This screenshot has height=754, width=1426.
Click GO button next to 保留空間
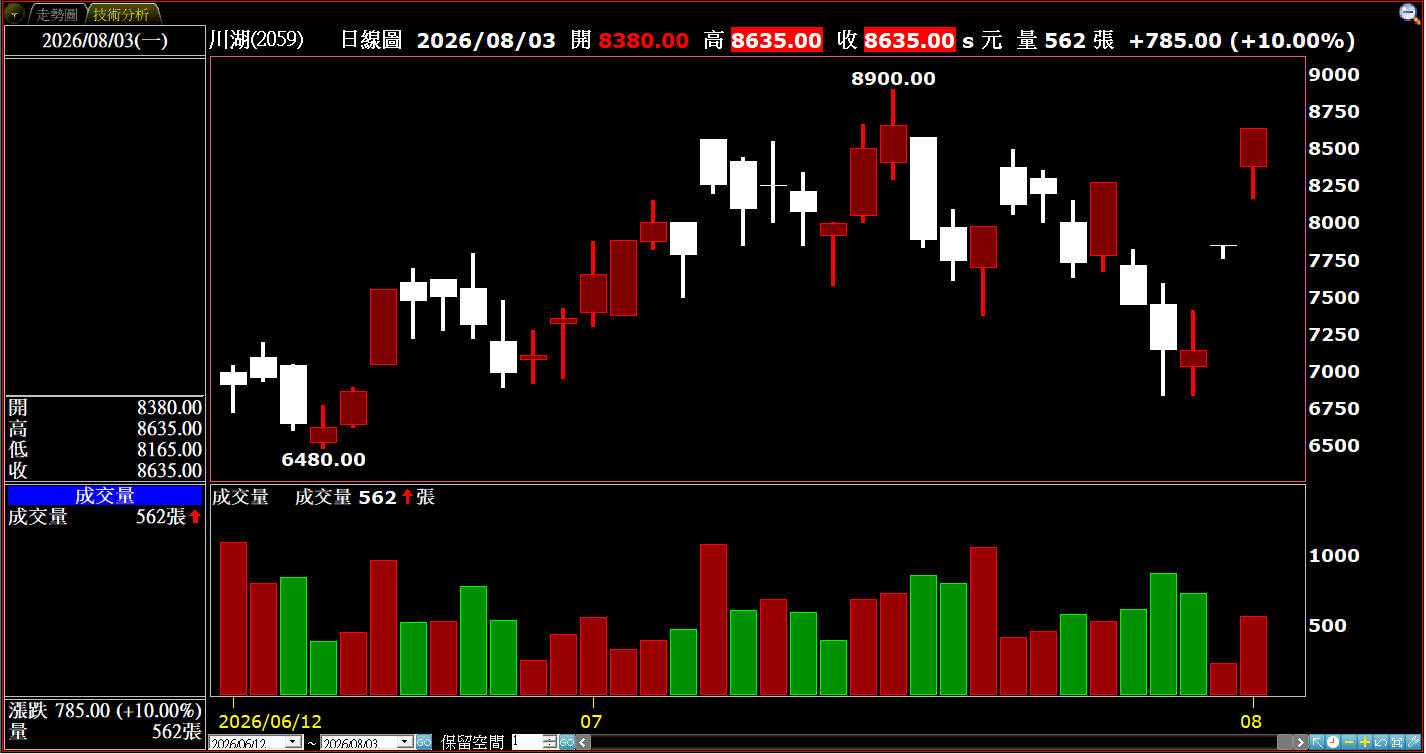567,743
